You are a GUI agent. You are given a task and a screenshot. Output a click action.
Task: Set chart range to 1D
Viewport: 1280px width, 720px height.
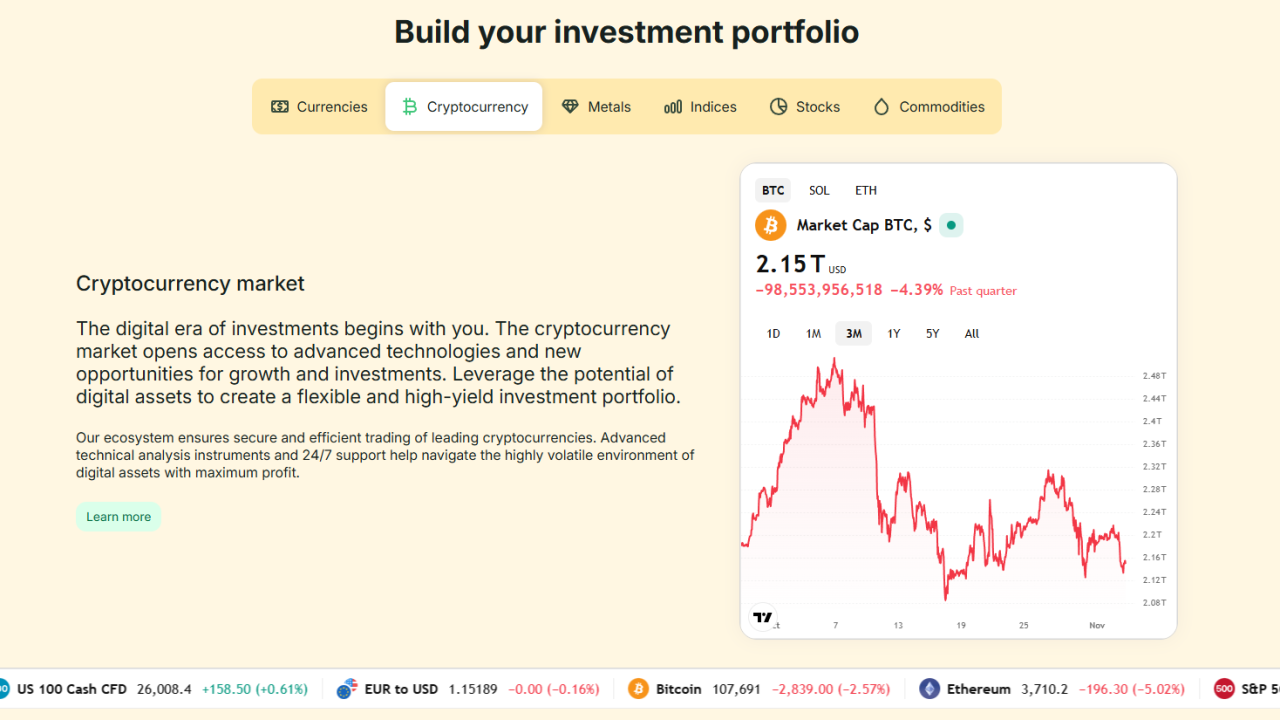coord(773,334)
